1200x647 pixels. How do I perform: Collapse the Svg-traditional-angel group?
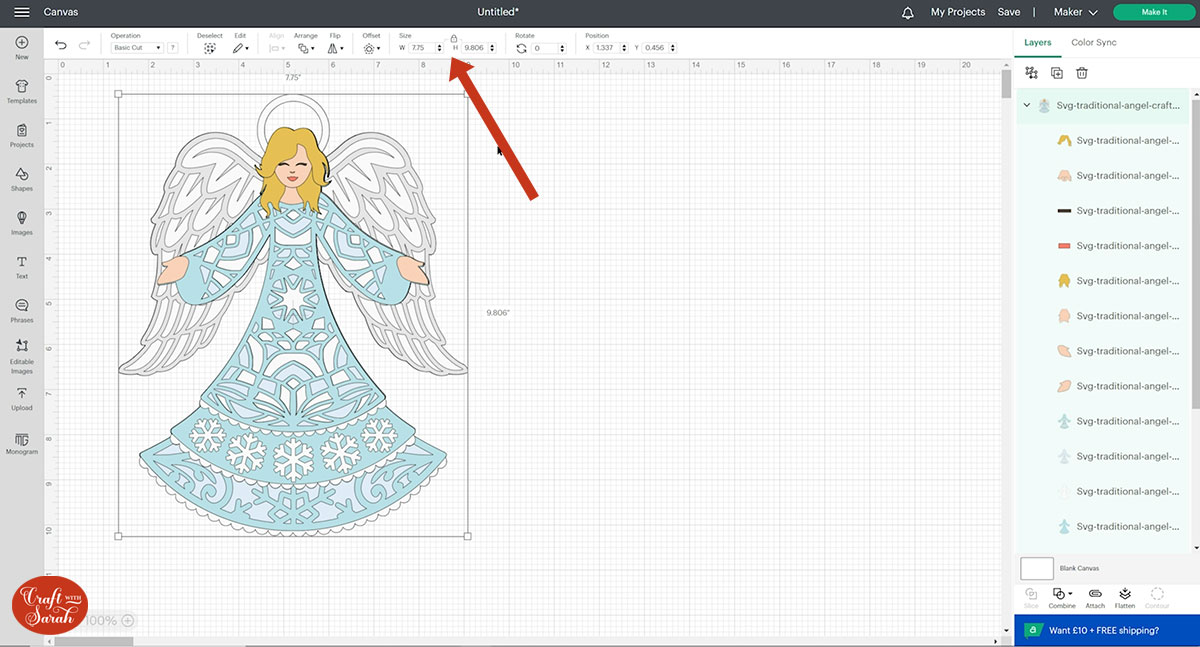1026,105
